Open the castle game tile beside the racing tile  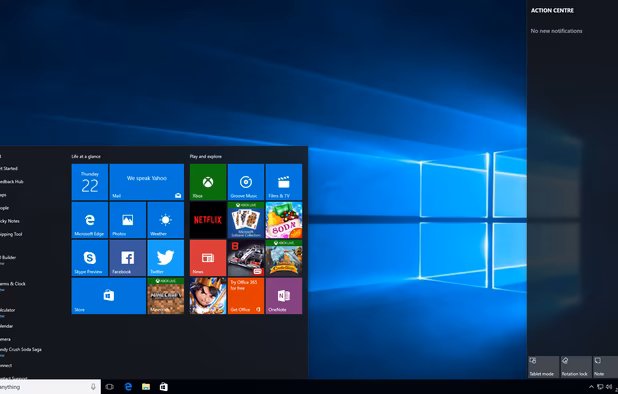click(x=284, y=258)
